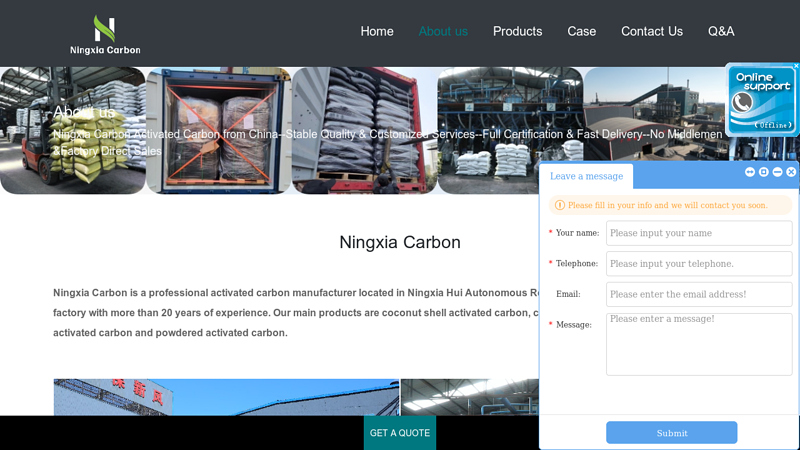This screenshot has height=450, width=800.
Task: Select About us in the navigation
Action: click(x=443, y=32)
